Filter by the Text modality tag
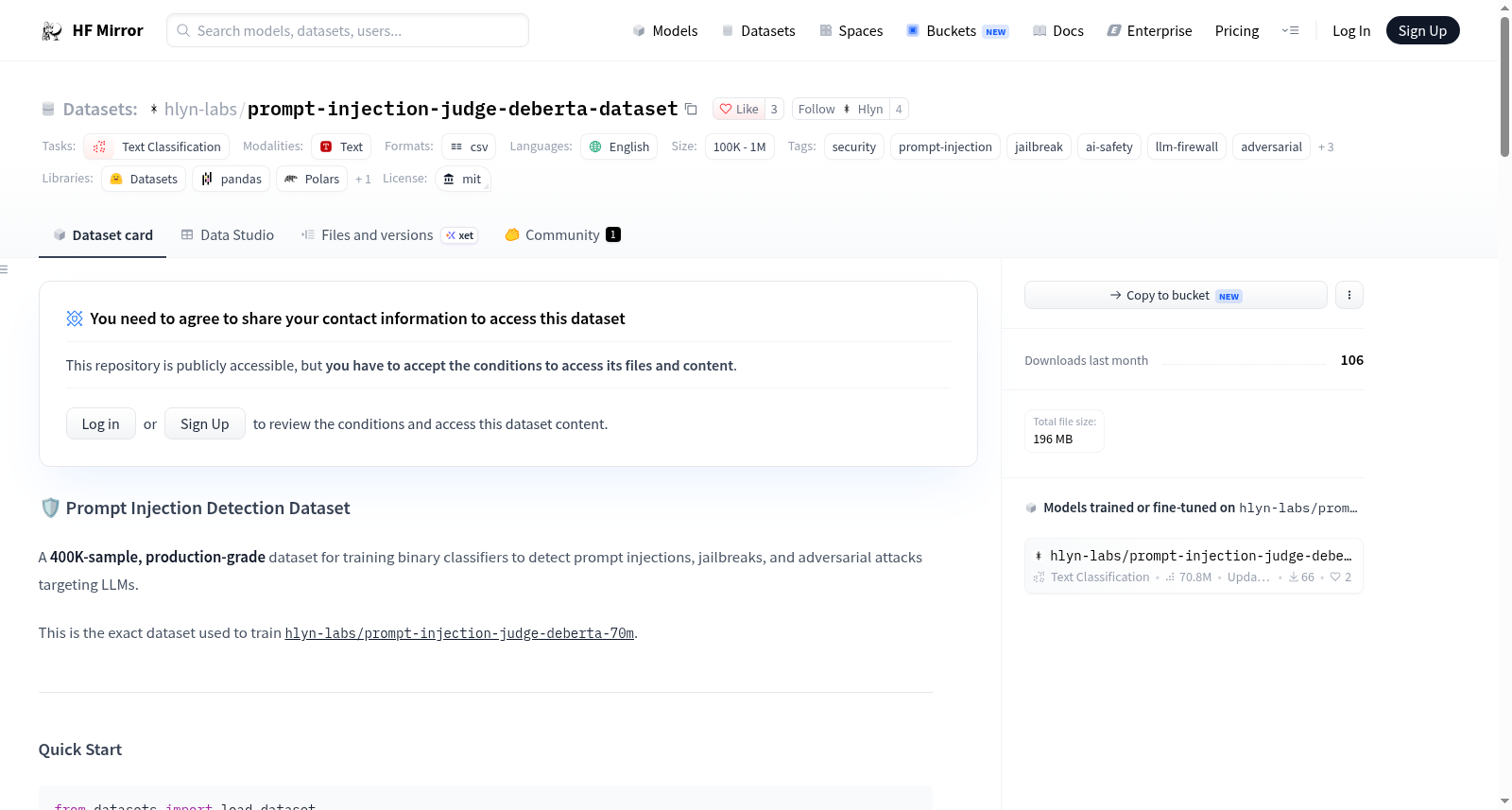This screenshot has height=810, width=1512. [x=341, y=146]
